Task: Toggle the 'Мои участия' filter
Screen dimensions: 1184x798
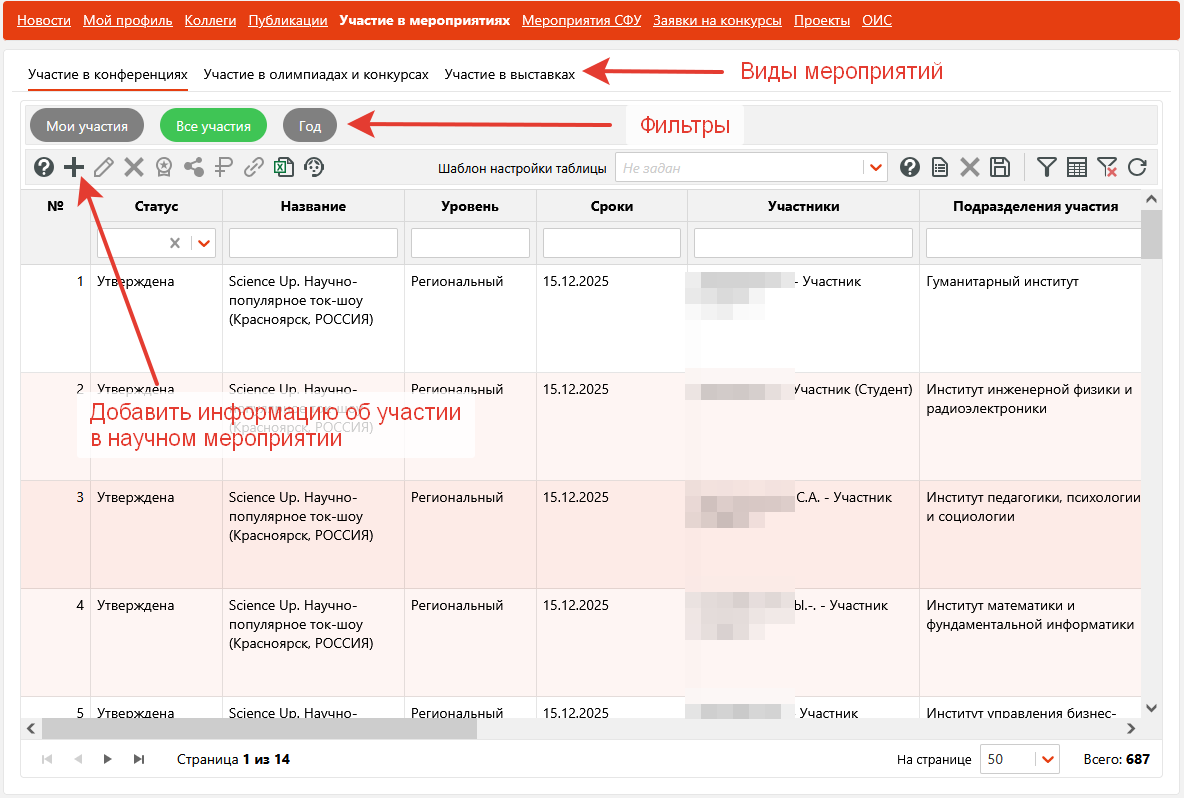Action: [x=87, y=126]
